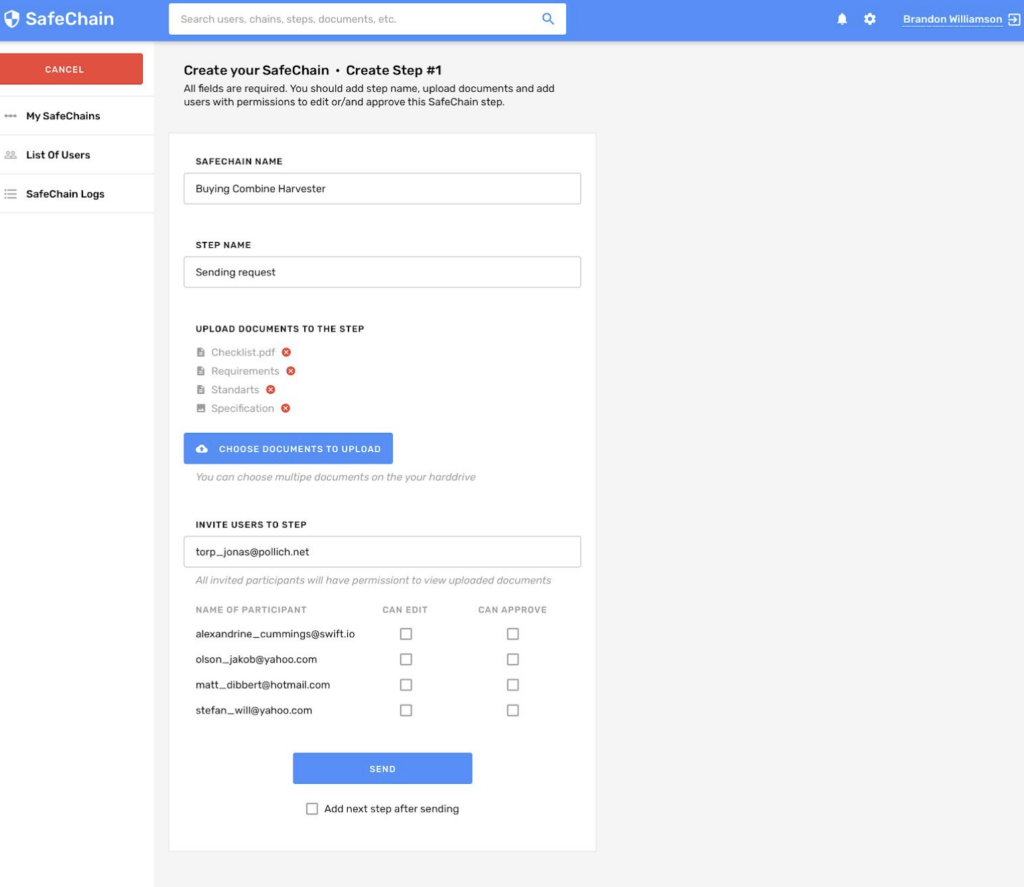Delete Specification with the red remove icon
1024x887 pixels.
pyautogui.click(x=285, y=408)
